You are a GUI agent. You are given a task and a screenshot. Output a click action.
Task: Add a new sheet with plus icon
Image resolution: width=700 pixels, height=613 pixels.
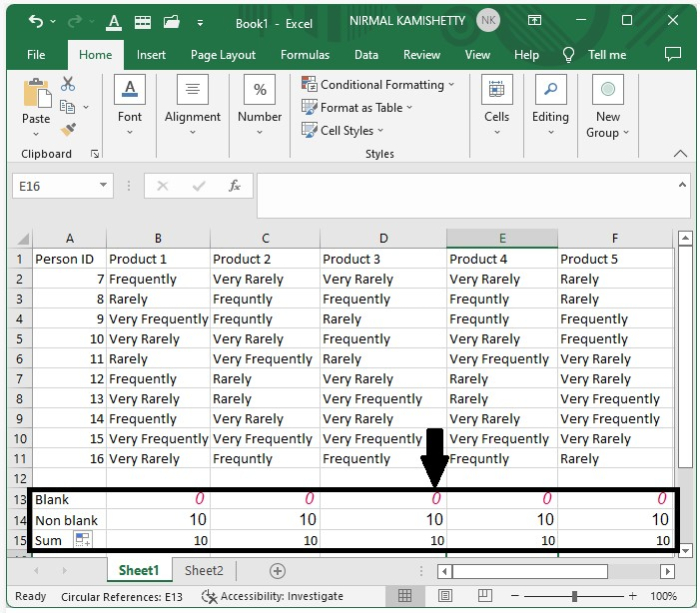coord(277,571)
